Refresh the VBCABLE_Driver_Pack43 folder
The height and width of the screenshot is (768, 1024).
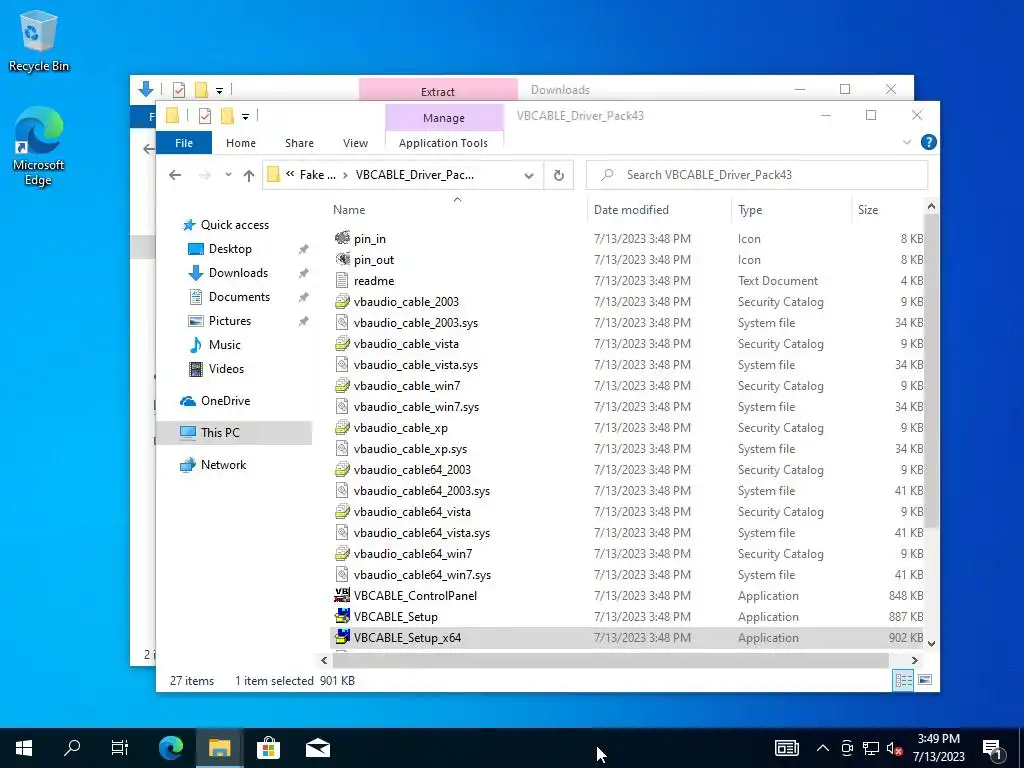pyautogui.click(x=558, y=175)
